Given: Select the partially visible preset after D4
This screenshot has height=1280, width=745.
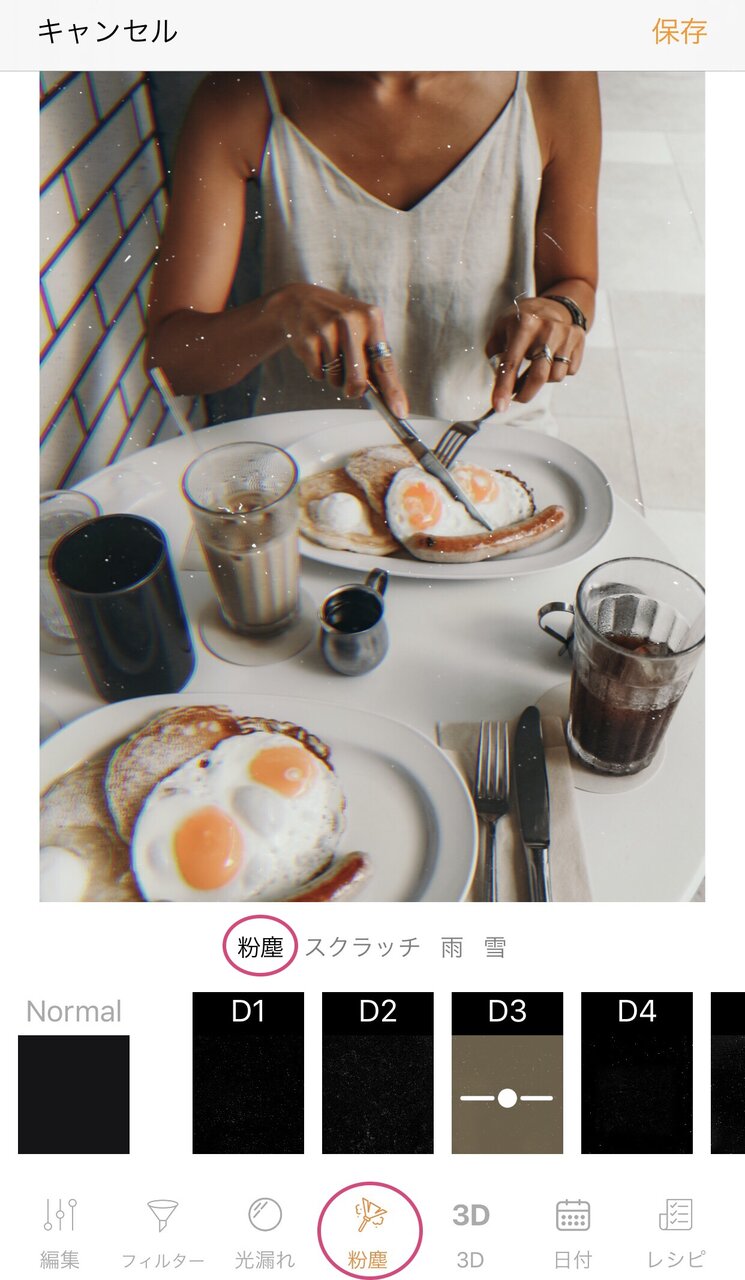Looking at the screenshot, I should point(728,1073).
